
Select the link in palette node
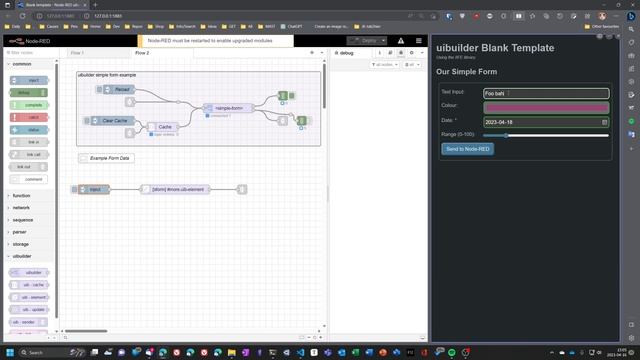29,142
